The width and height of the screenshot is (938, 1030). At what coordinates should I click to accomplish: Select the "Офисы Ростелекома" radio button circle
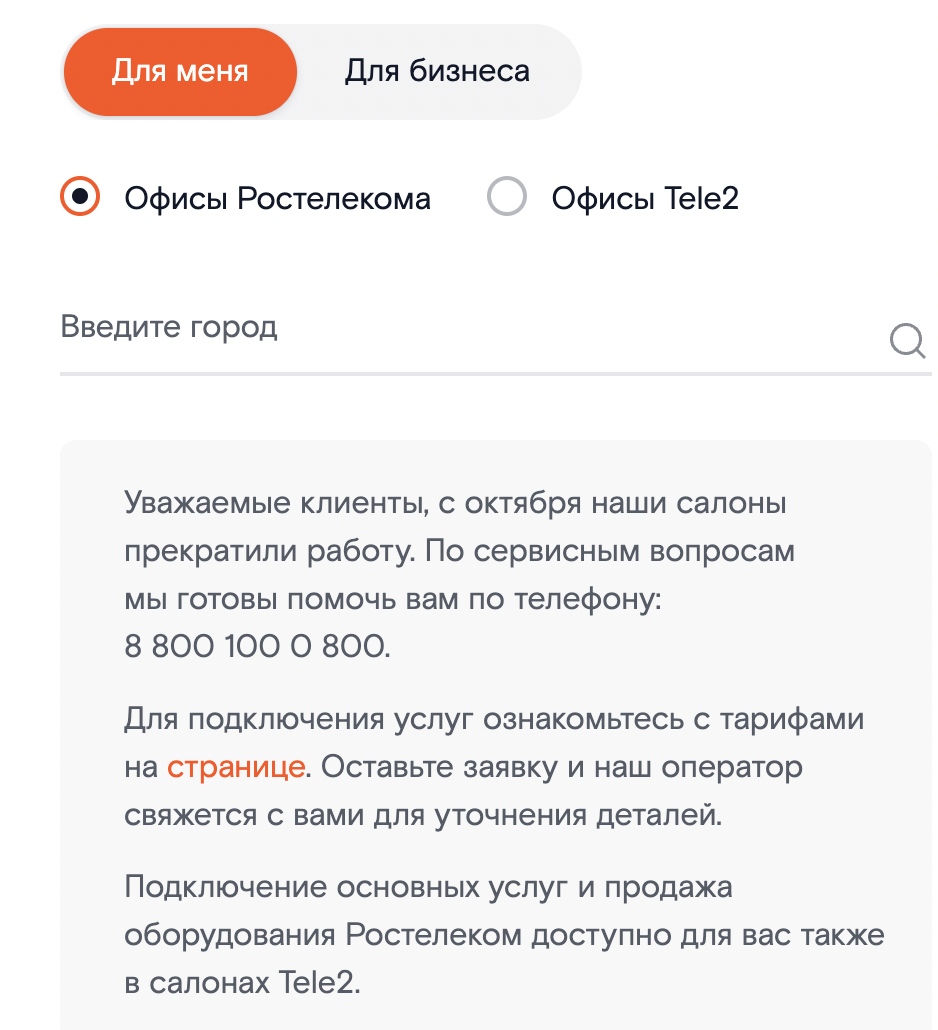80,197
